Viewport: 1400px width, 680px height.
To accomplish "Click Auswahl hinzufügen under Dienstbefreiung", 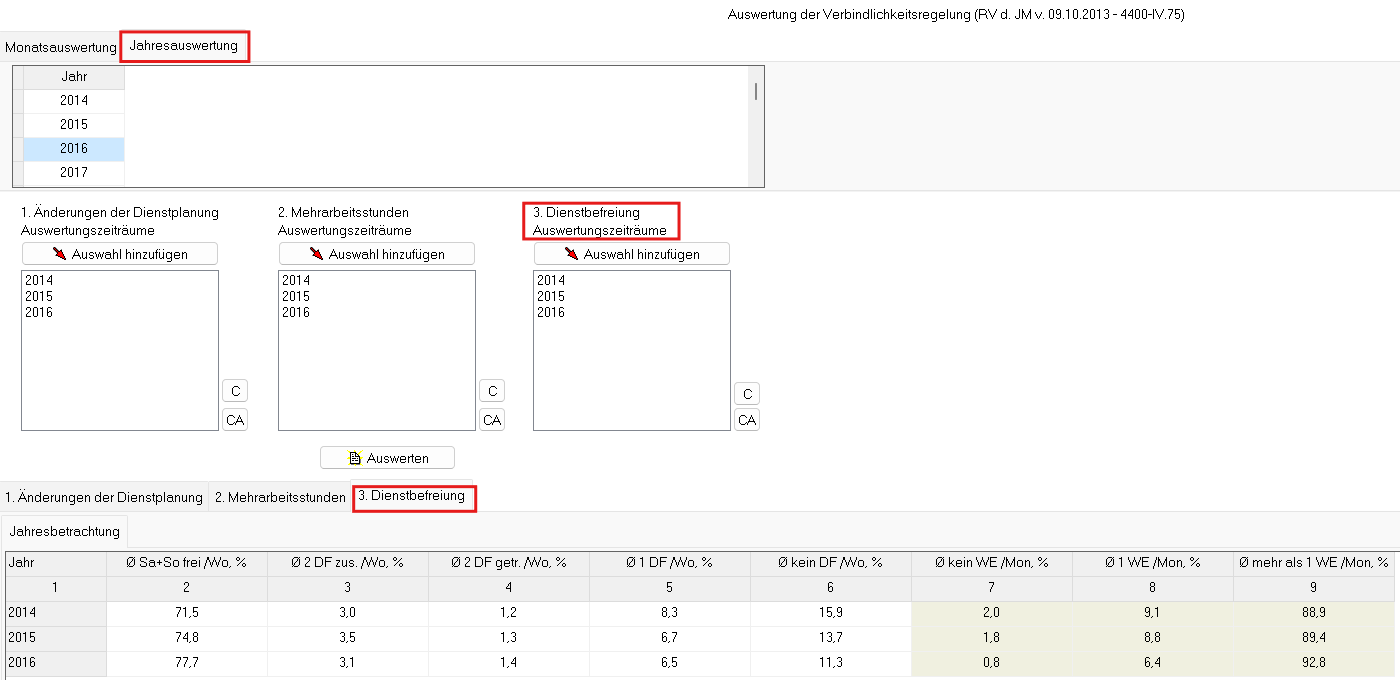I will pos(632,254).
